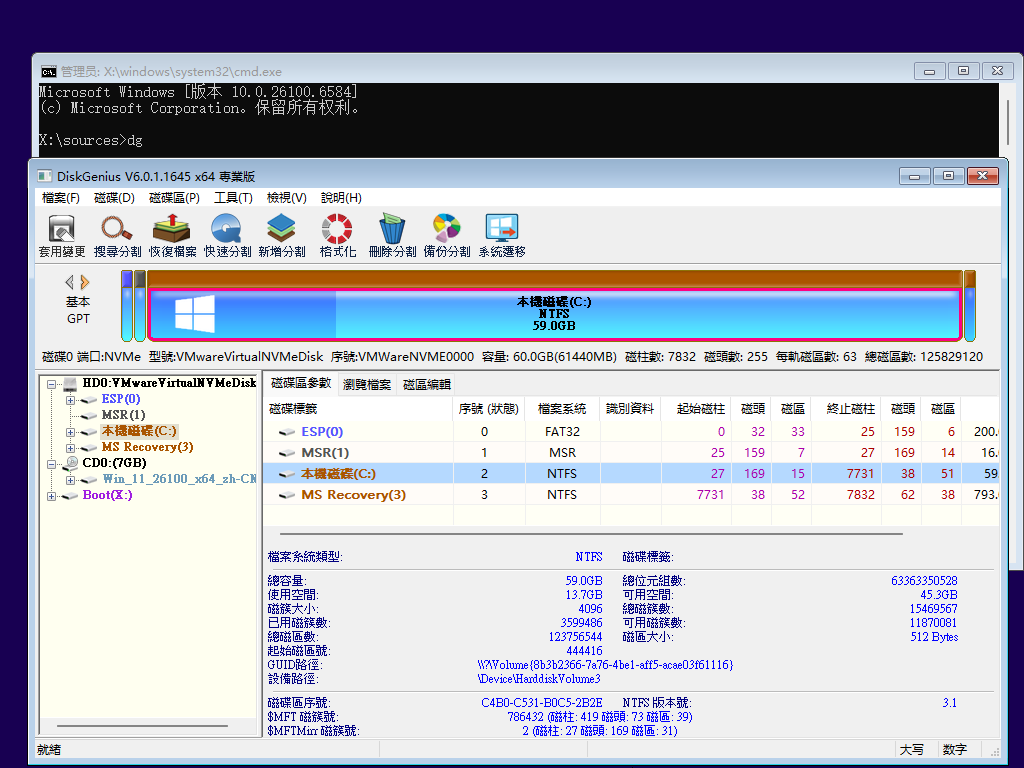Switch to the 磁區編輯 tab
The height and width of the screenshot is (768, 1024).
coord(426,384)
